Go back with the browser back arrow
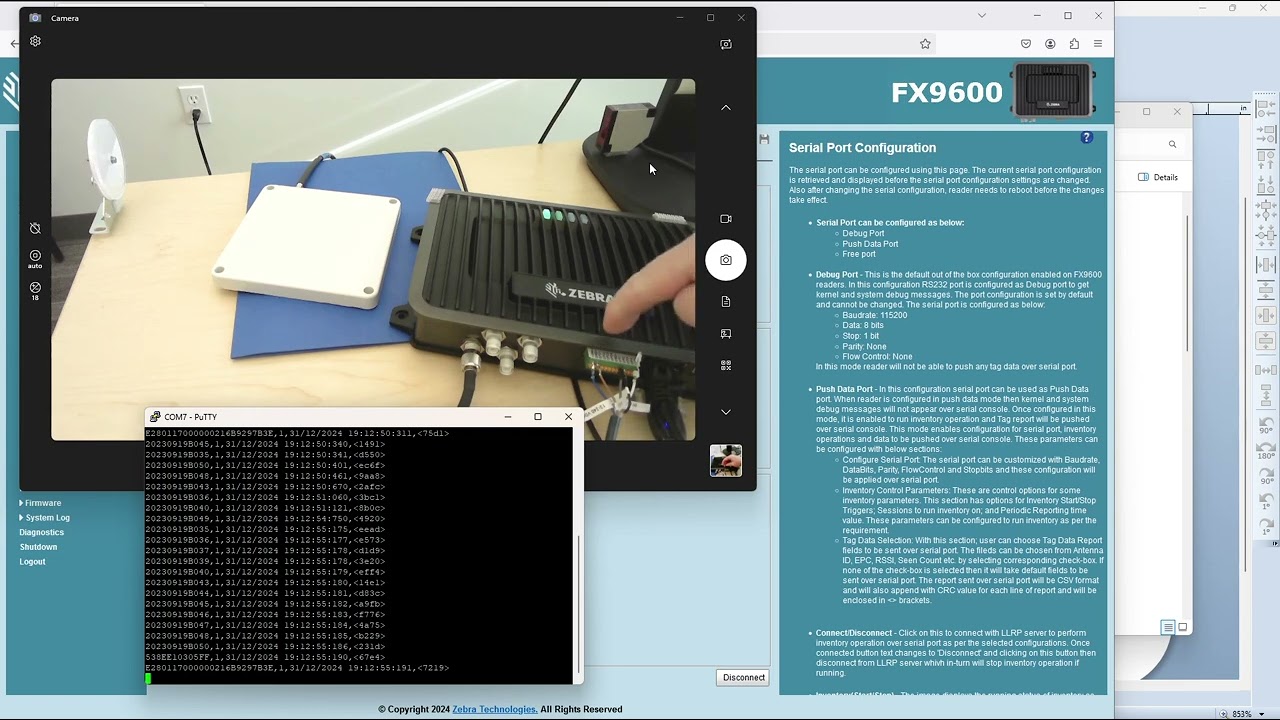 point(14,44)
